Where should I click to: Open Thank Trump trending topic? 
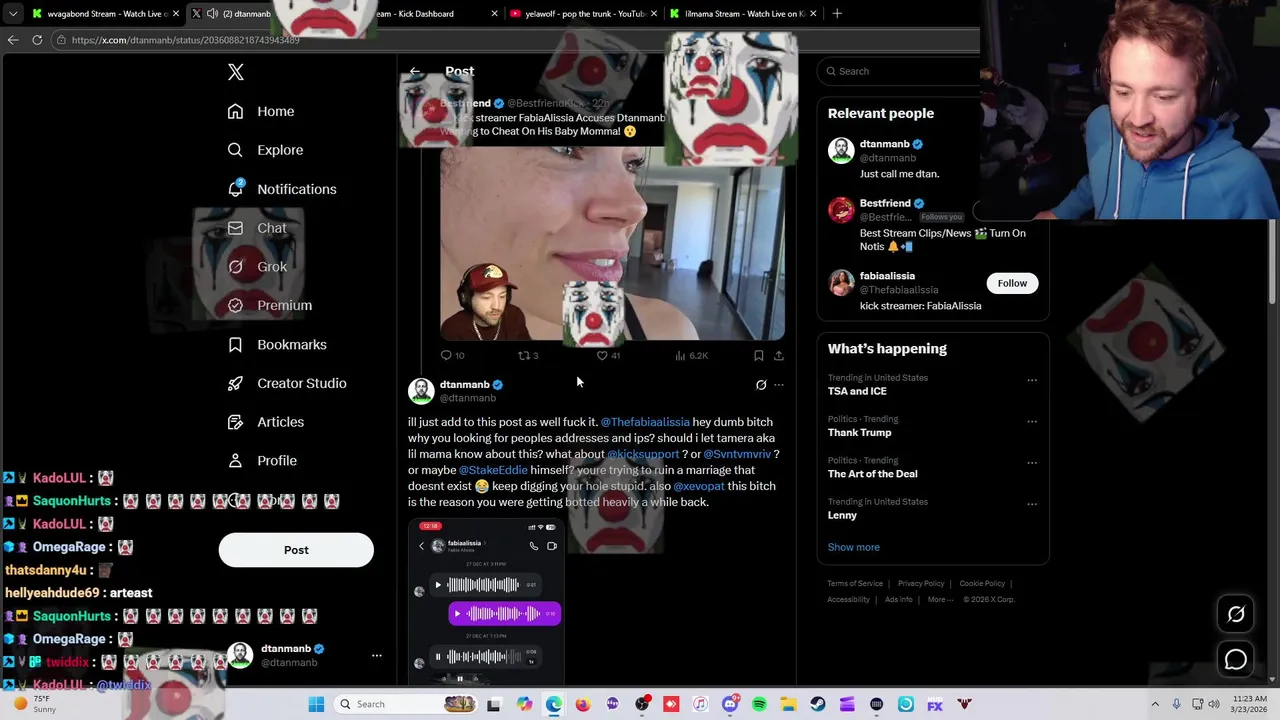tap(859, 432)
